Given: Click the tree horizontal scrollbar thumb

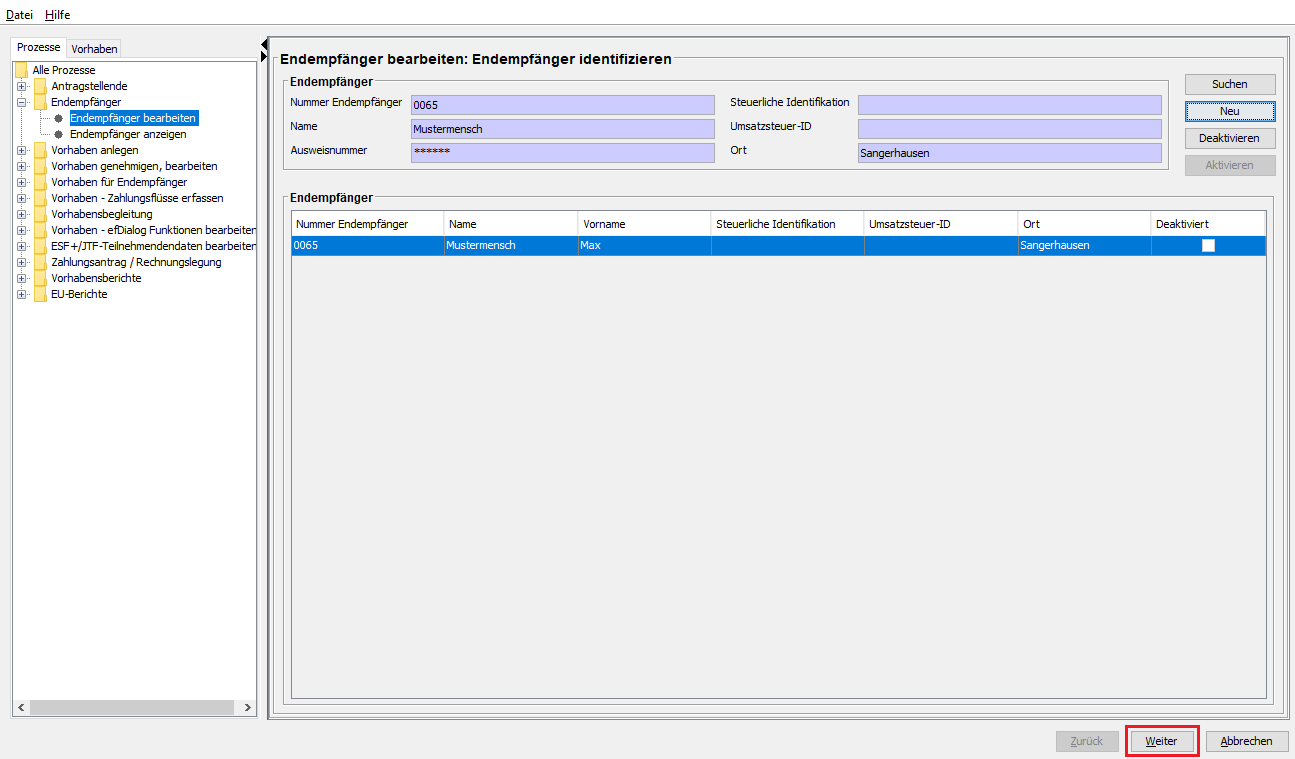Looking at the screenshot, I should pos(133,707).
